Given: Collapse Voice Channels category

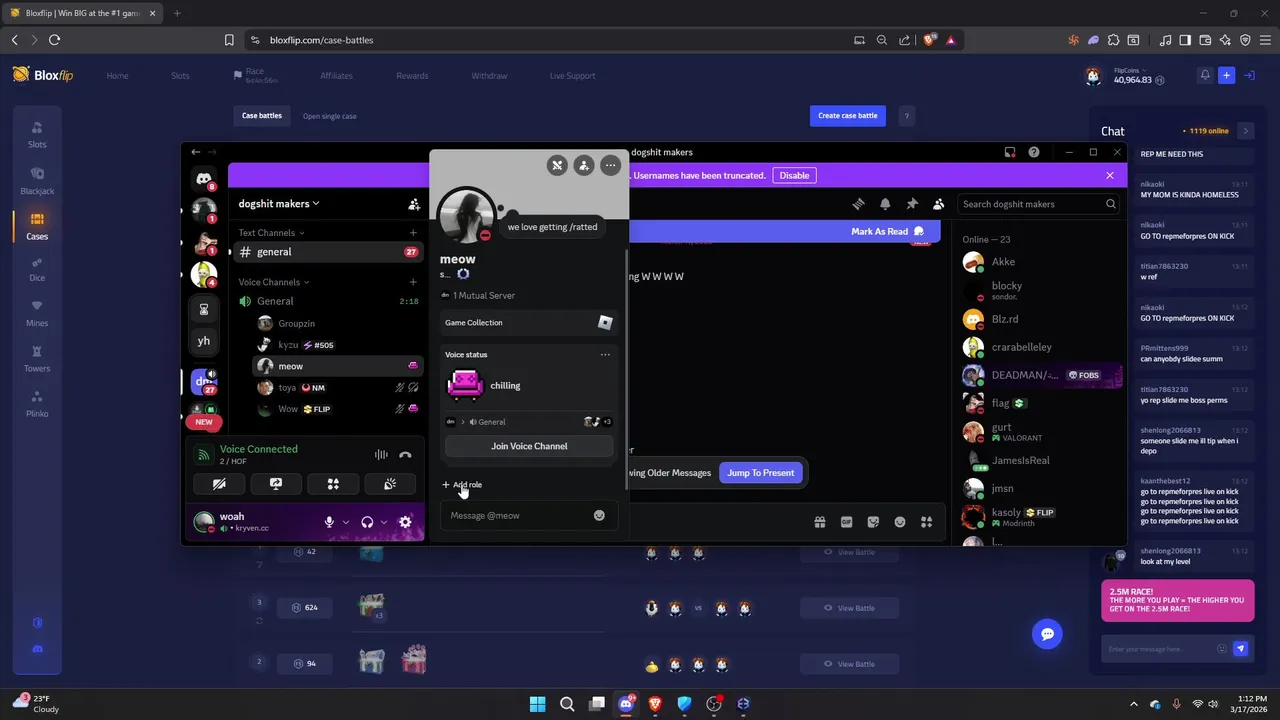Looking at the screenshot, I should [274, 282].
